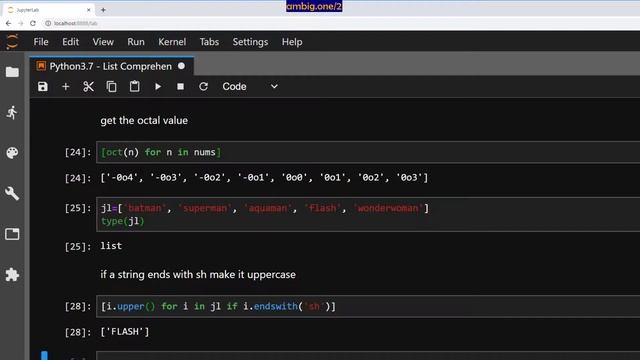Reload the page in the browser
The height and width of the screenshot is (360, 640).
(x=33, y=23)
